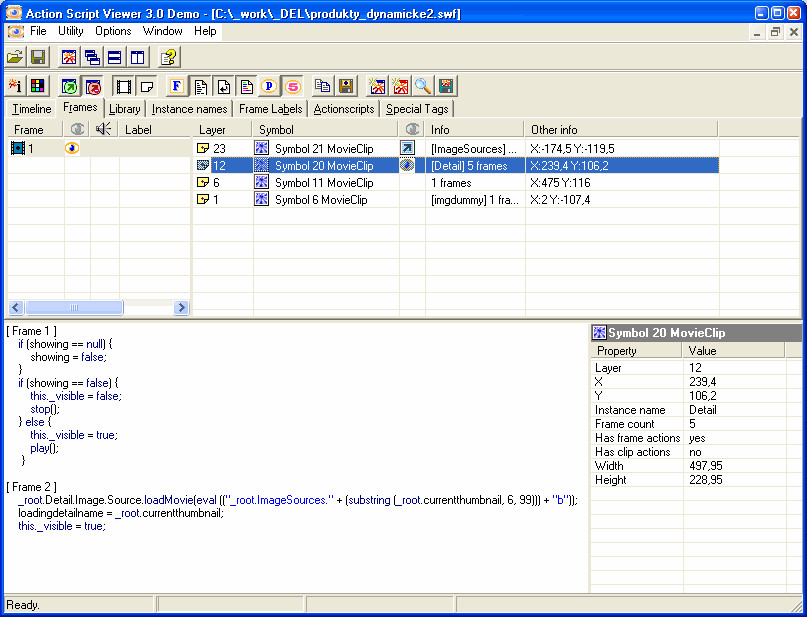Viewport: 807px width, 617px height.
Task: Open the Options menu
Action: tap(113, 31)
